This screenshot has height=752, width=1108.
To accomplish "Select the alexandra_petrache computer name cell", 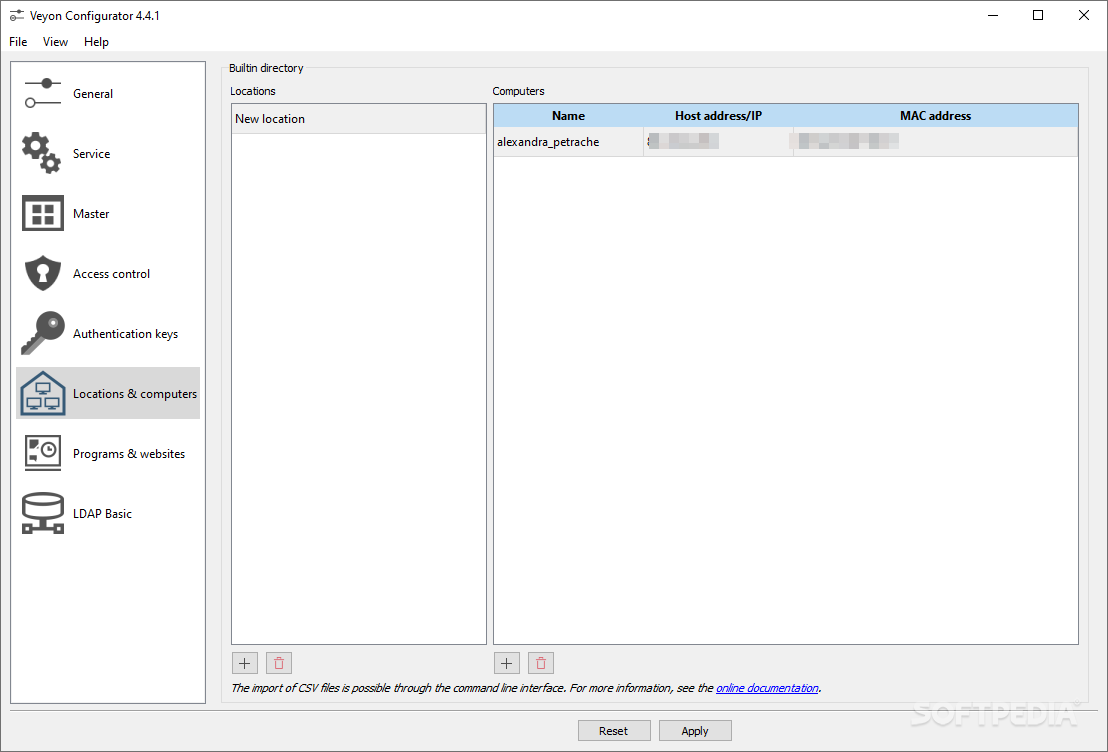I will click(x=569, y=142).
